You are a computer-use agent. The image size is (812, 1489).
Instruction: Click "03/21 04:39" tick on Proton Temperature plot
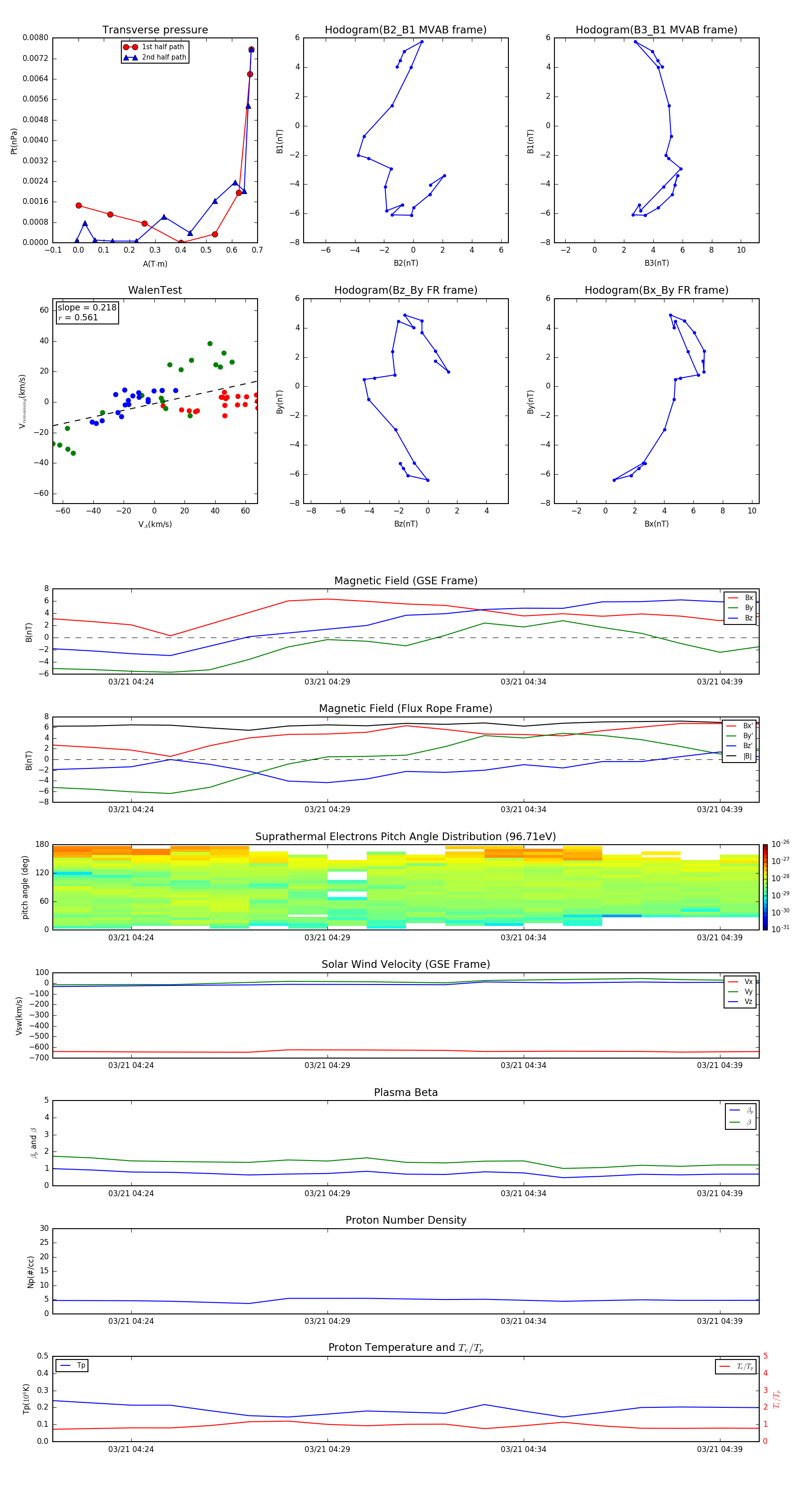click(720, 1449)
